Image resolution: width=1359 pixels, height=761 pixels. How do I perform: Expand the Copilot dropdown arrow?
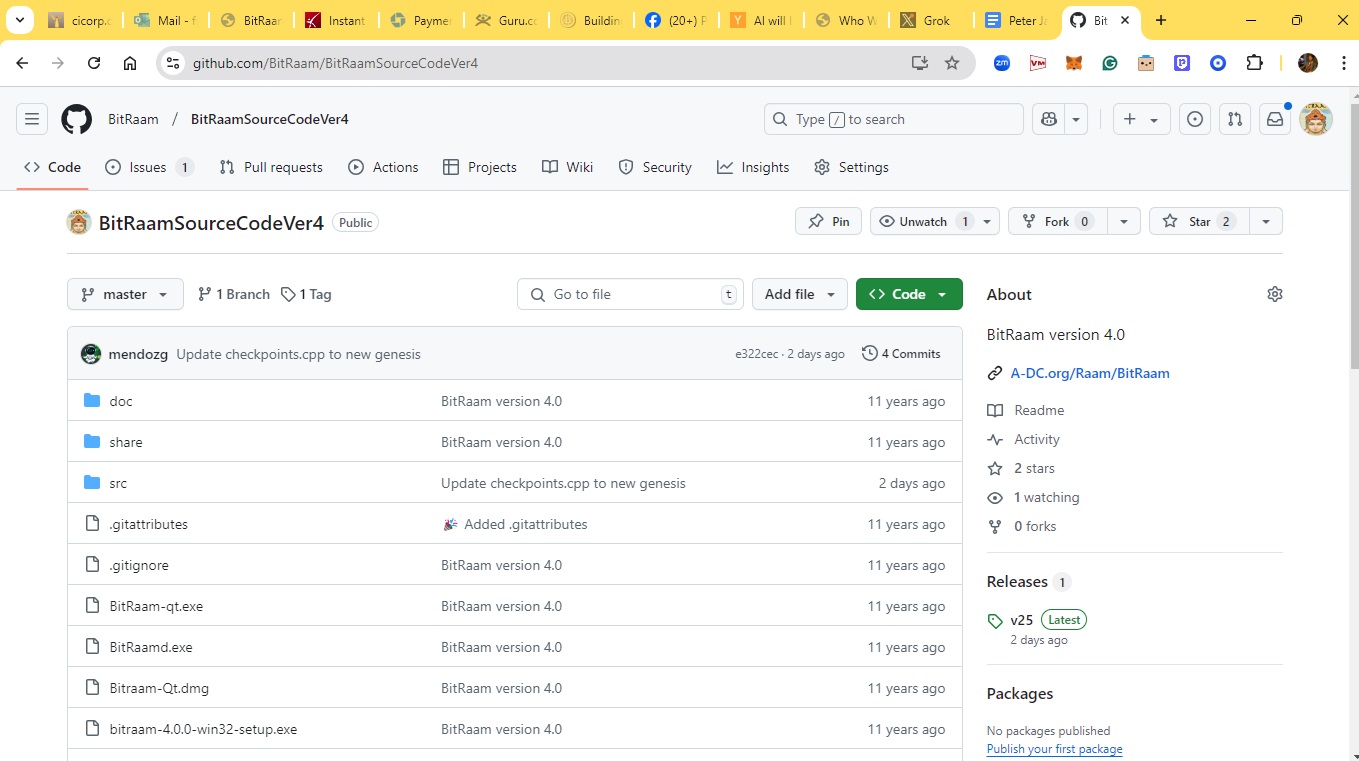(x=1076, y=119)
